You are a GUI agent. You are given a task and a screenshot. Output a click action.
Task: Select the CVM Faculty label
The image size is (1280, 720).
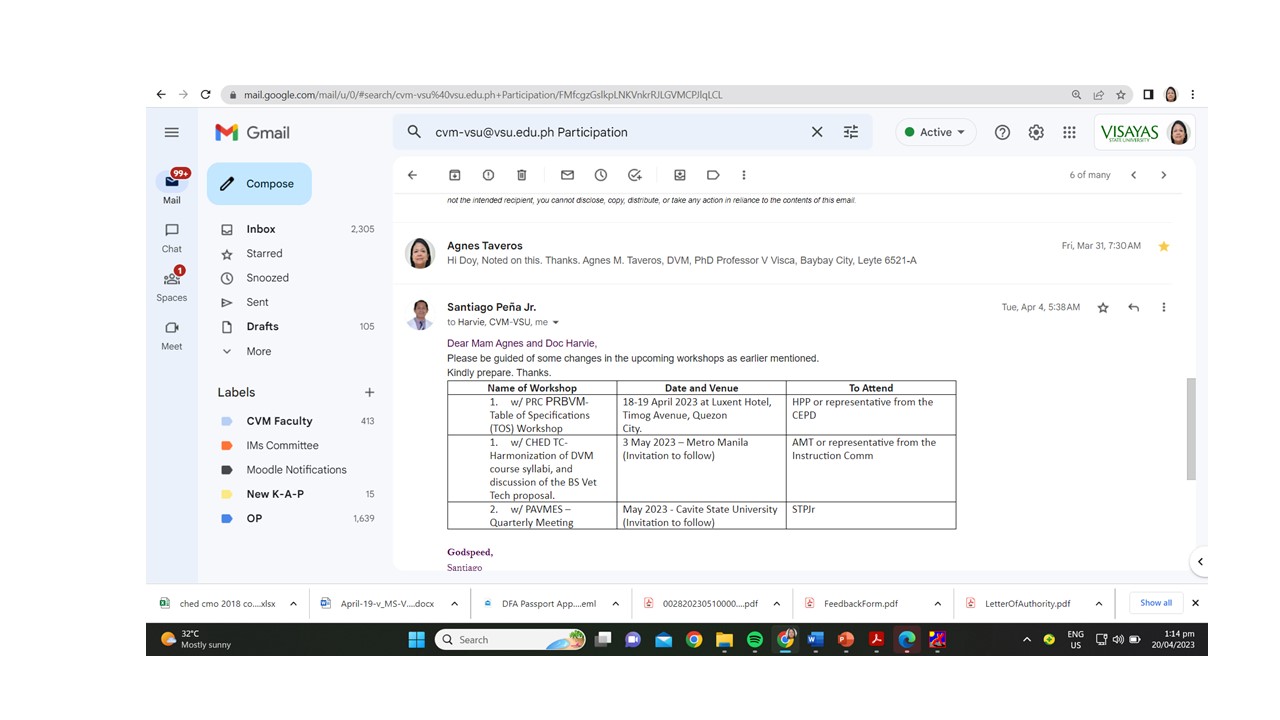(x=279, y=421)
